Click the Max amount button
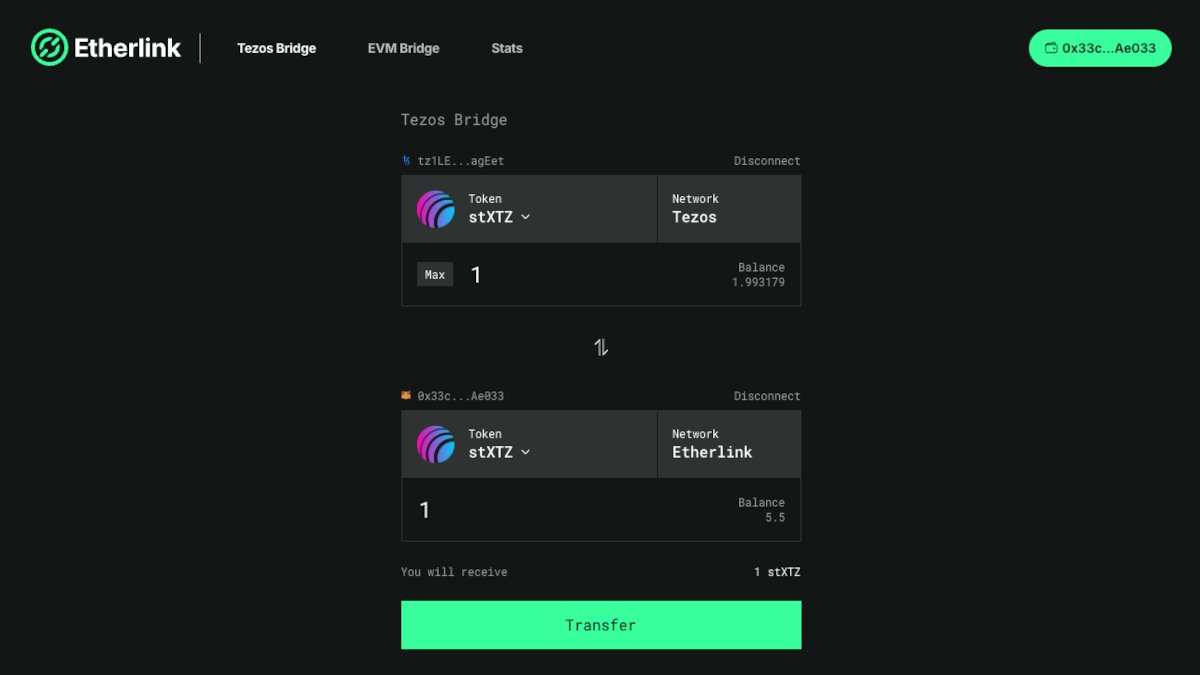 [x=435, y=274]
